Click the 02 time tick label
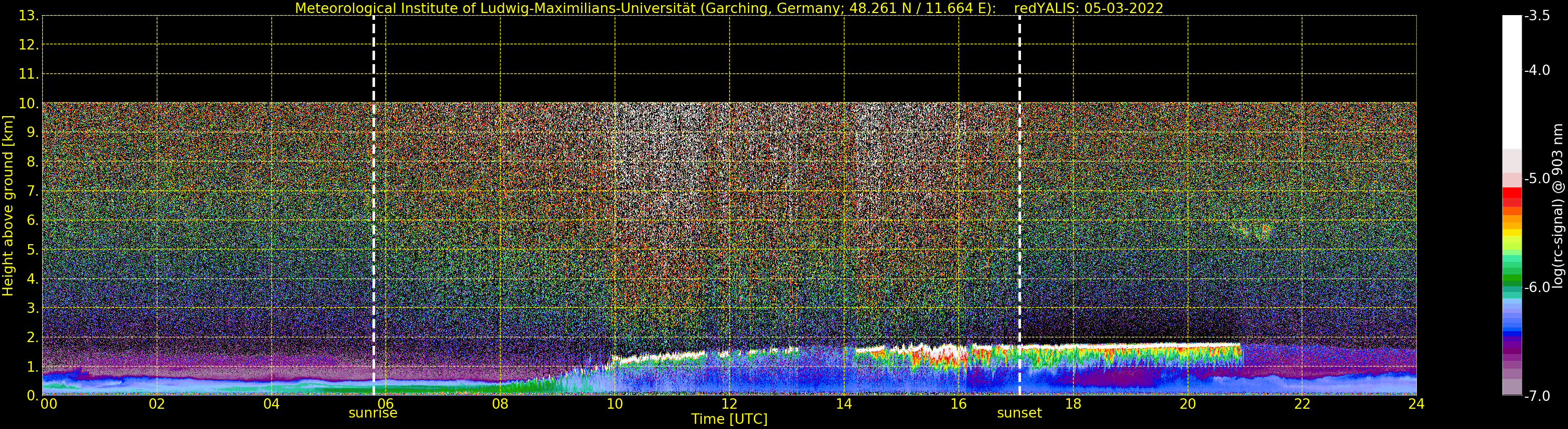The width and height of the screenshot is (1568, 429). (x=157, y=404)
